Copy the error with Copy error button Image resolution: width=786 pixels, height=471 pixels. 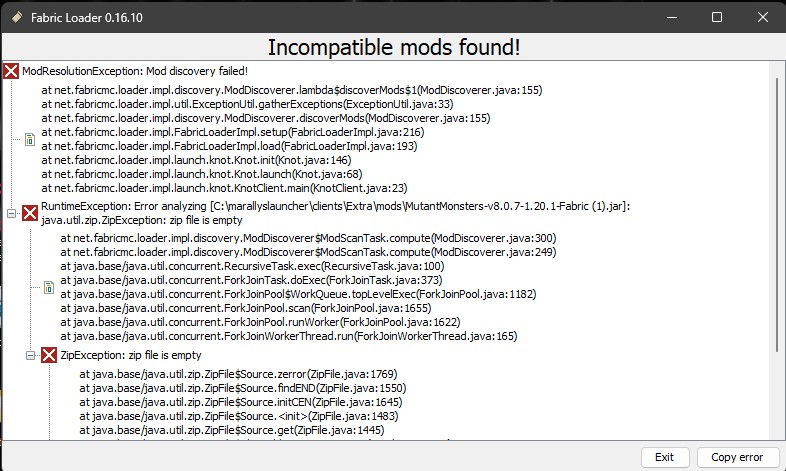(x=737, y=457)
